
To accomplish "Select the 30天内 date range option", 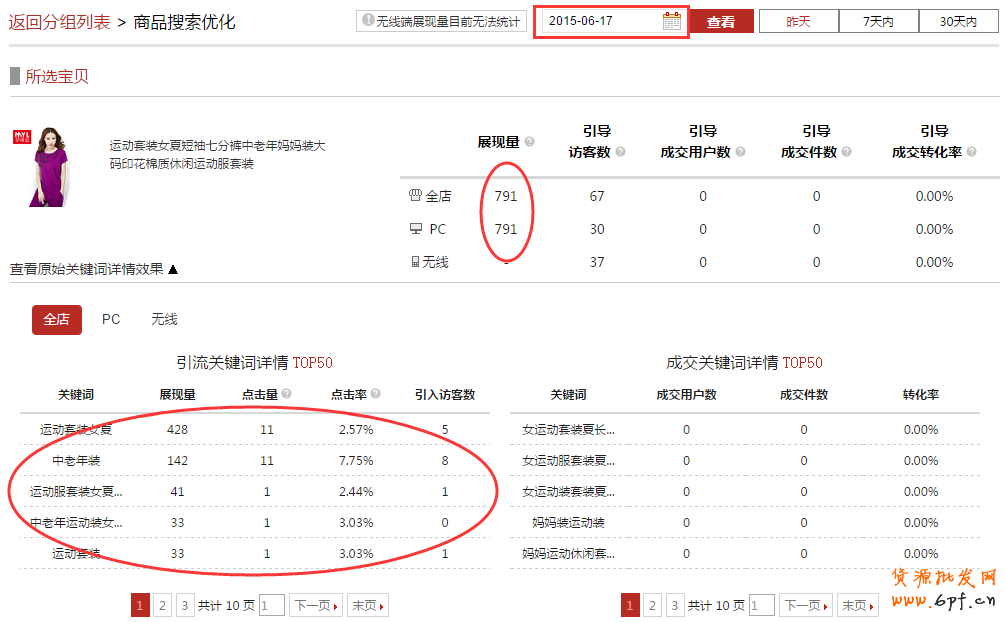I will click(958, 21).
